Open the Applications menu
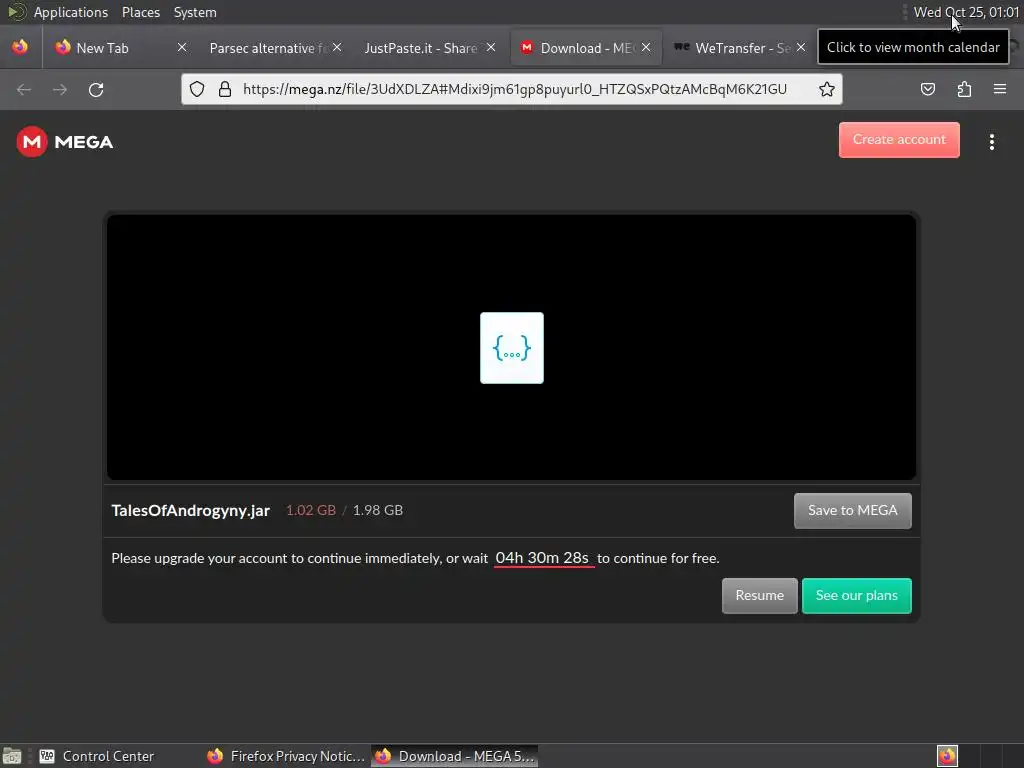This screenshot has width=1024, height=768. 71,12
